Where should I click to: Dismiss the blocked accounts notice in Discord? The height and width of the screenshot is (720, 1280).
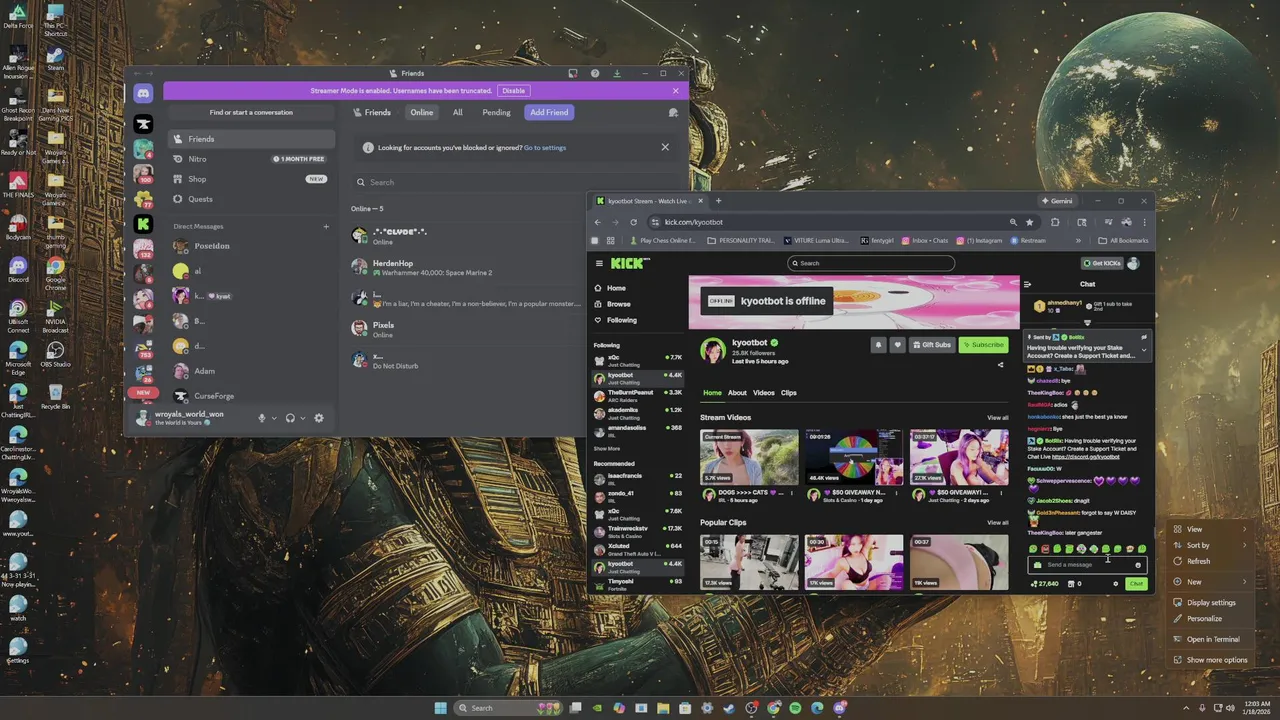point(665,147)
